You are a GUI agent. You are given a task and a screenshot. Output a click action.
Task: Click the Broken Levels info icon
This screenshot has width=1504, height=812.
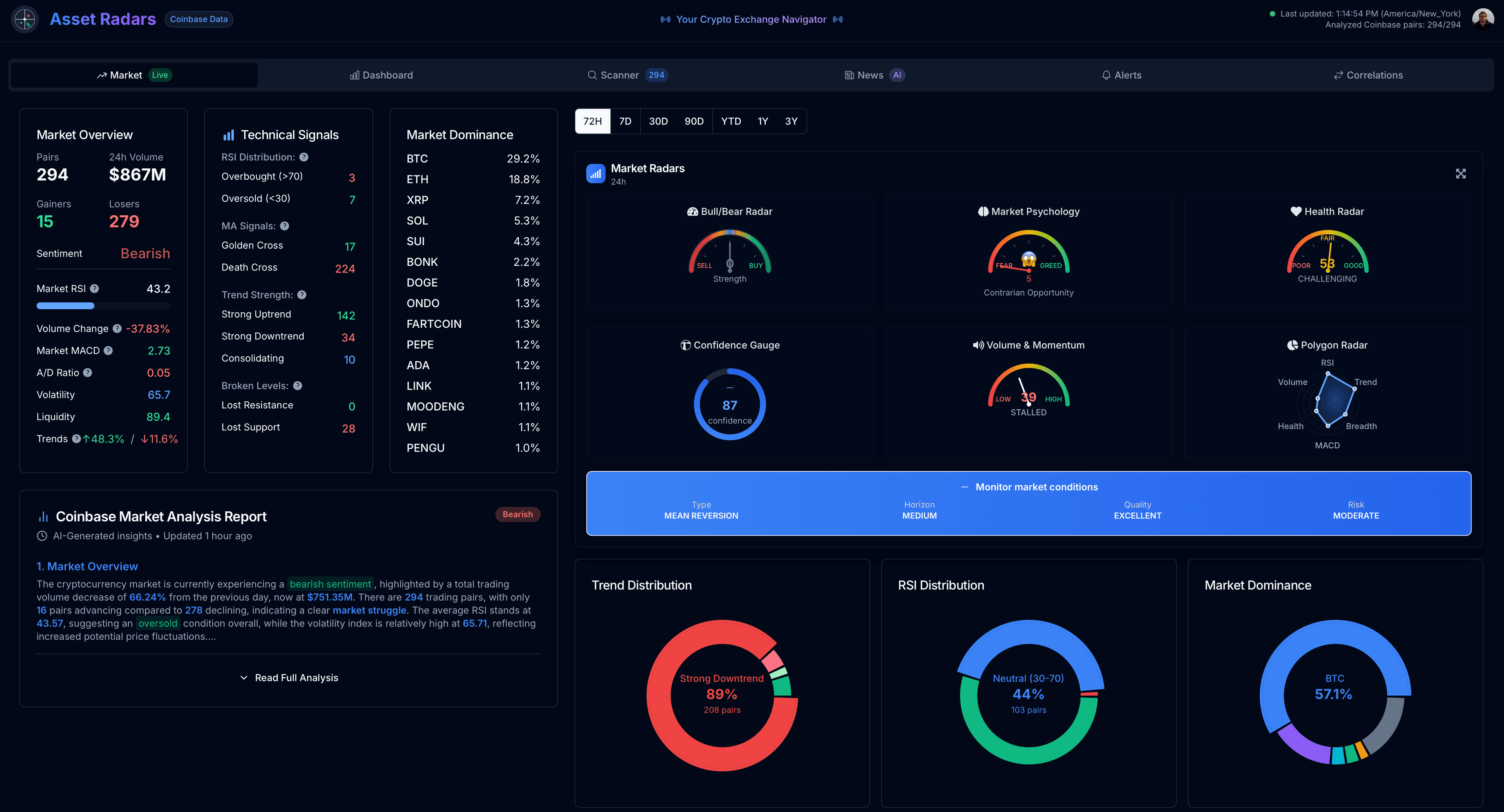coord(298,385)
